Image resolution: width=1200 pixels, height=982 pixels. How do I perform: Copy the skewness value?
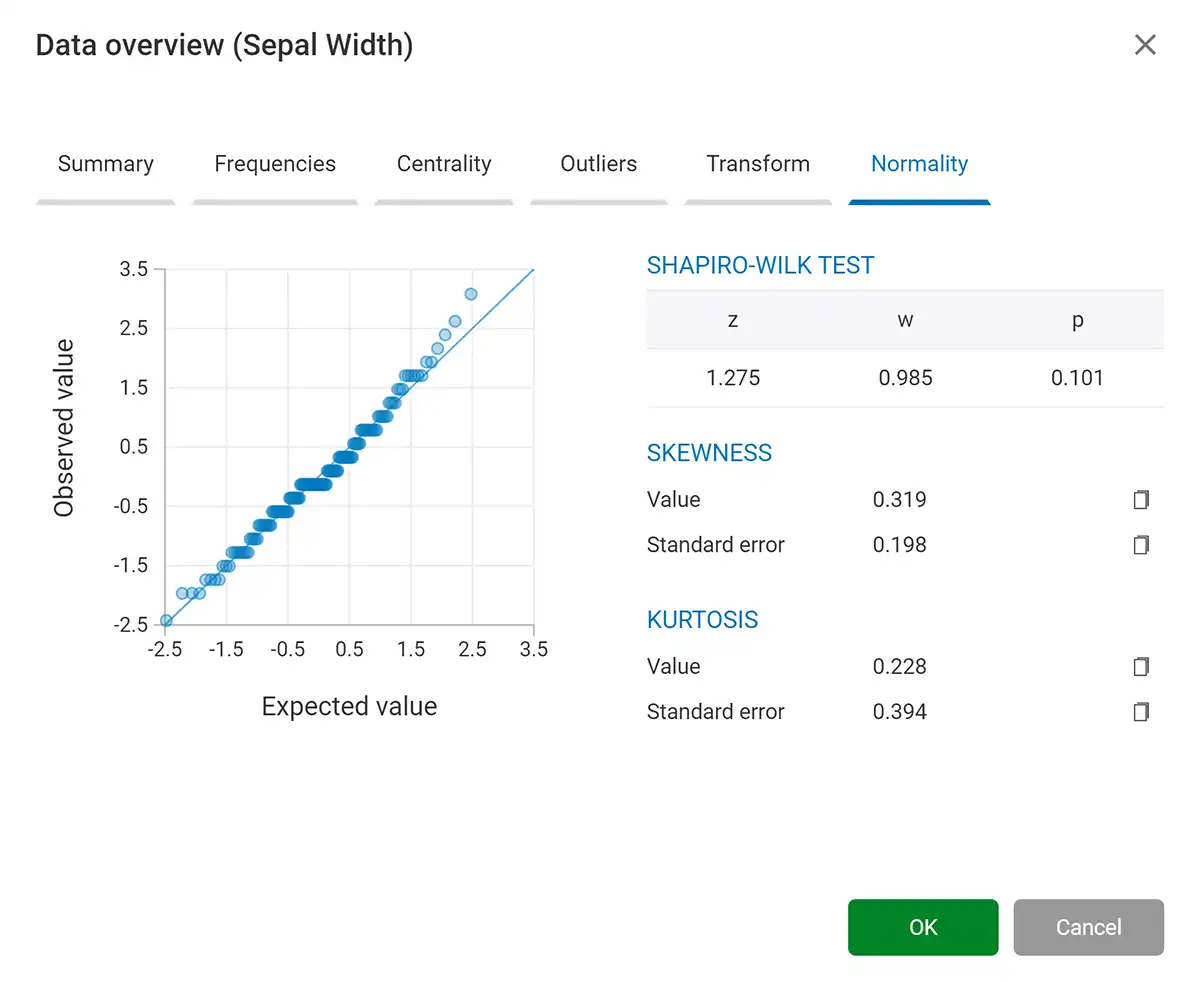pos(1141,499)
